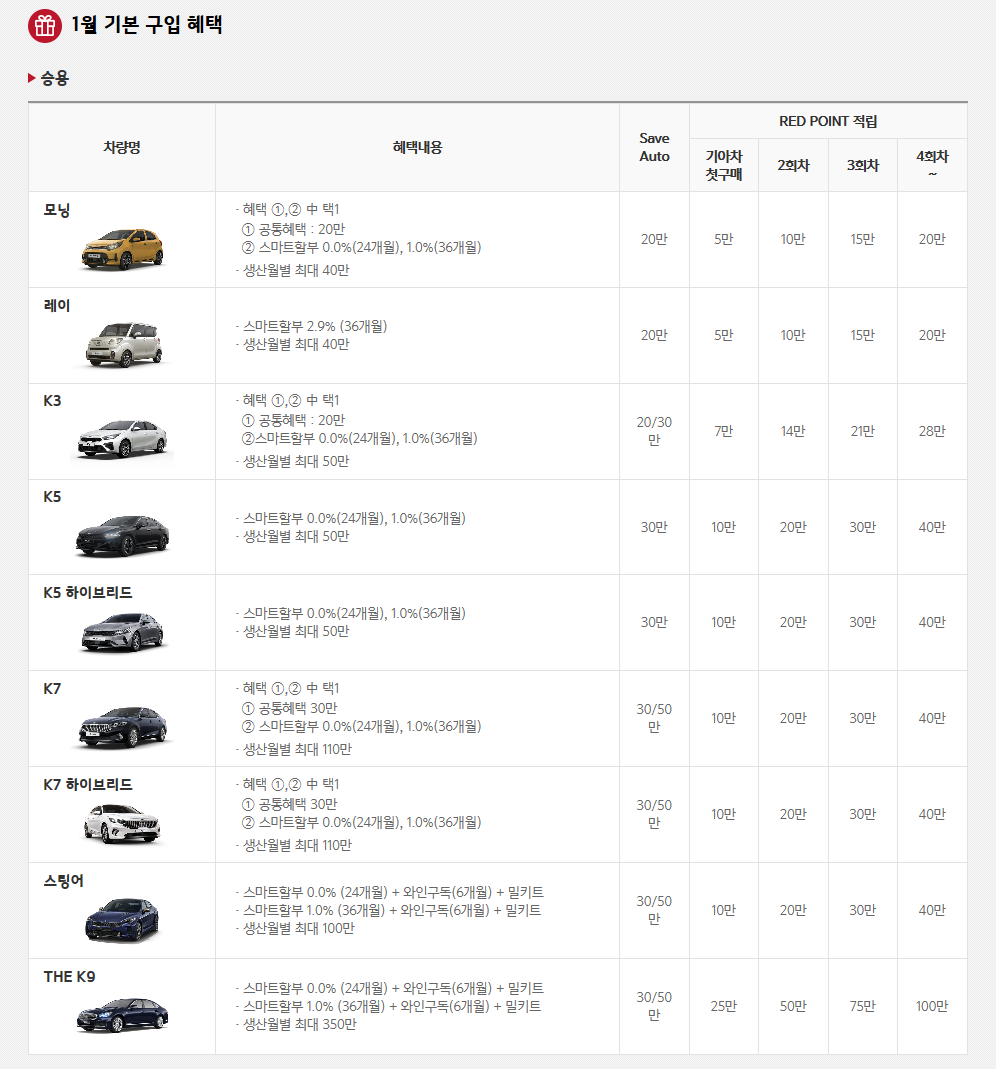Click the 혜택내용 column header

417,147
